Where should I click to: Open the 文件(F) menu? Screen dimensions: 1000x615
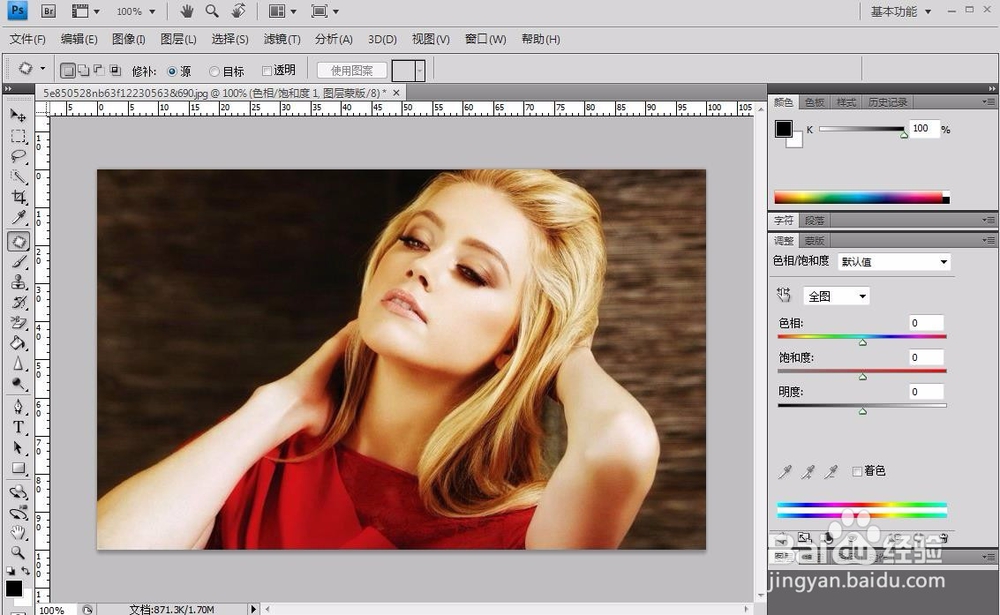27,40
